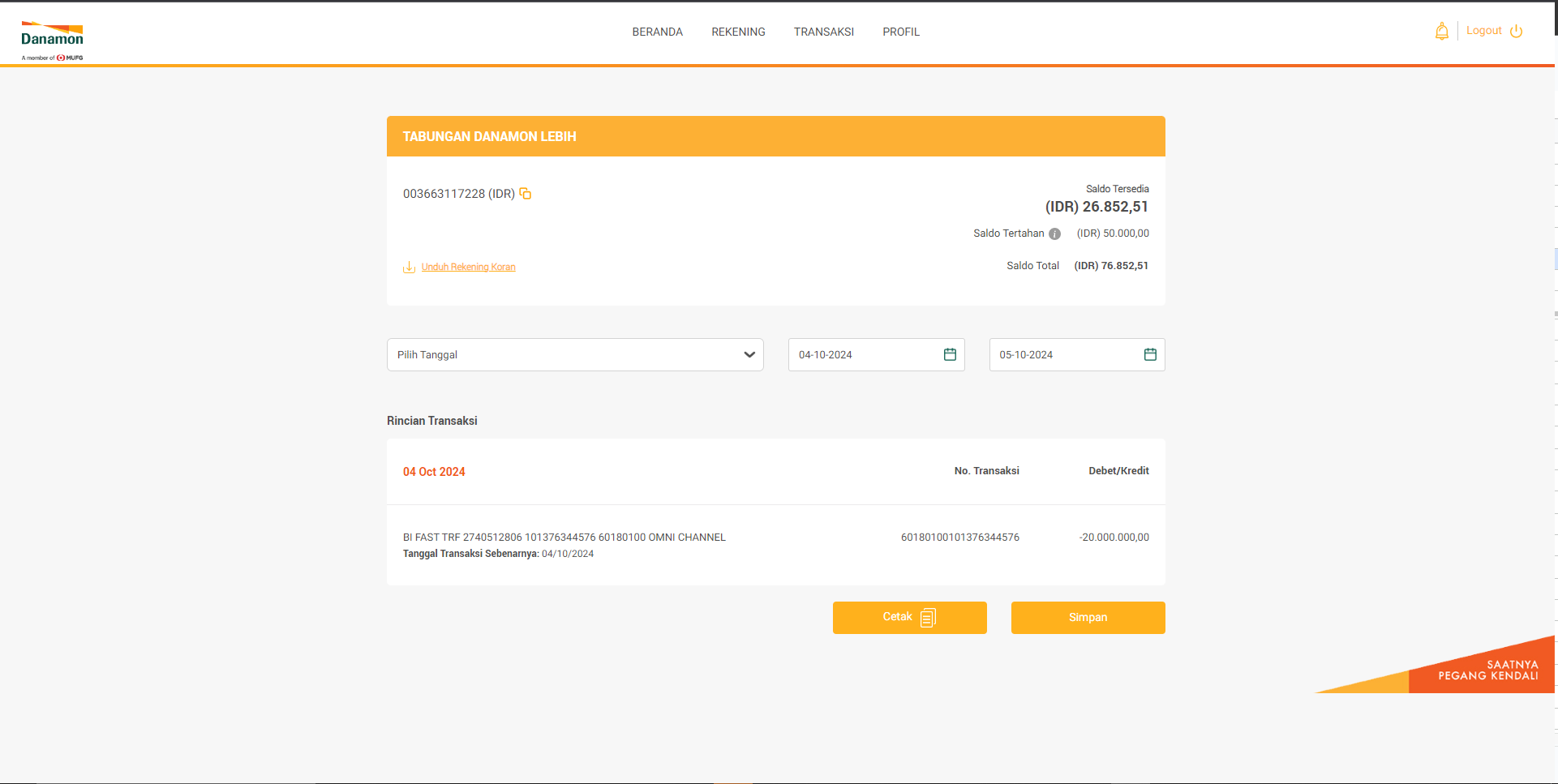Click the Danamon logo
This screenshot has height=784, width=1558.
click(x=52, y=41)
